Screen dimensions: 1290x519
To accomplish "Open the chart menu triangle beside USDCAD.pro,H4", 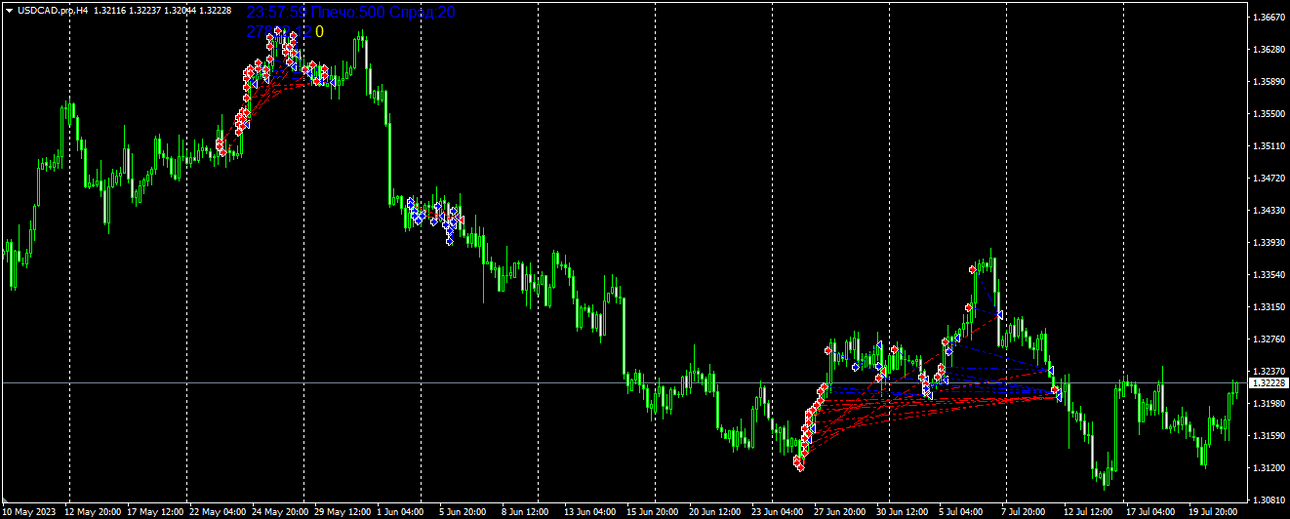I will (x=9, y=10).
